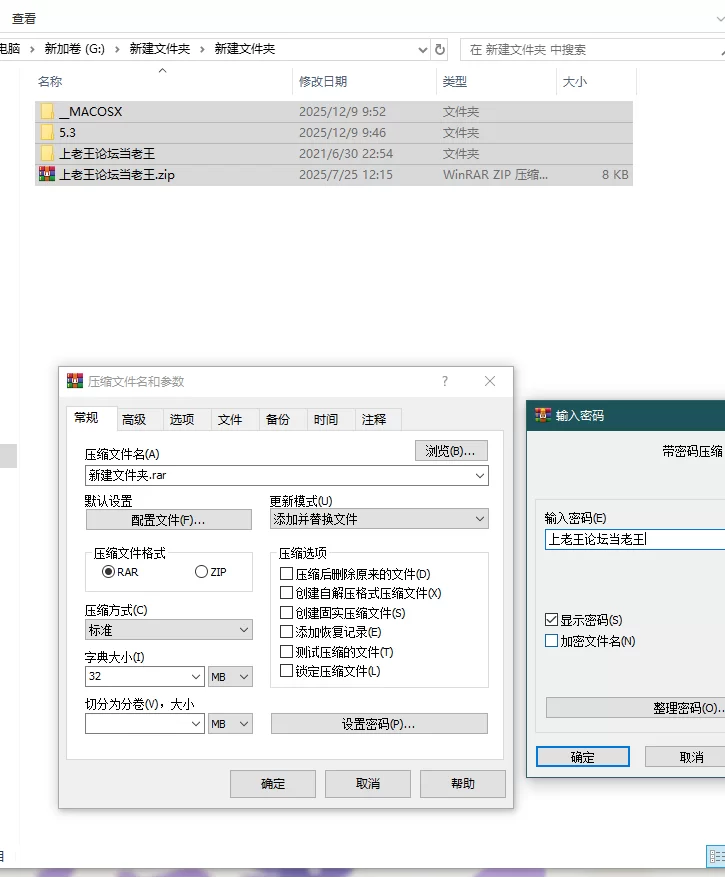The height and width of the screenshot is (878, 725).
Task: Click the 新加卷 (G:) breadcrumb
Action: click(74, 49)
